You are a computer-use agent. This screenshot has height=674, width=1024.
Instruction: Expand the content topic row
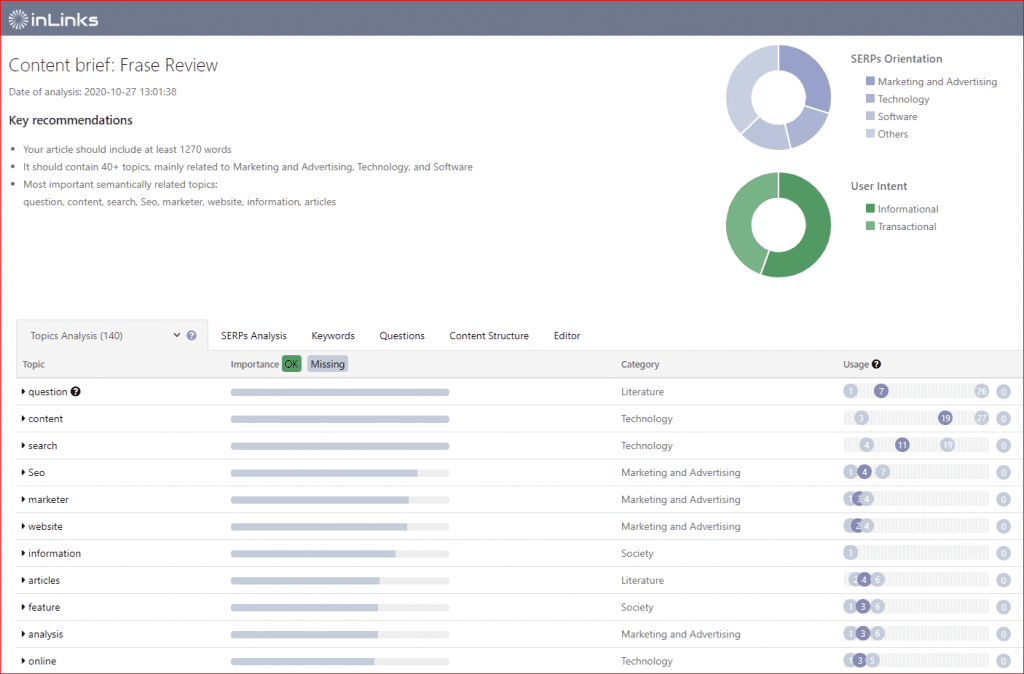tap(24, 419)
